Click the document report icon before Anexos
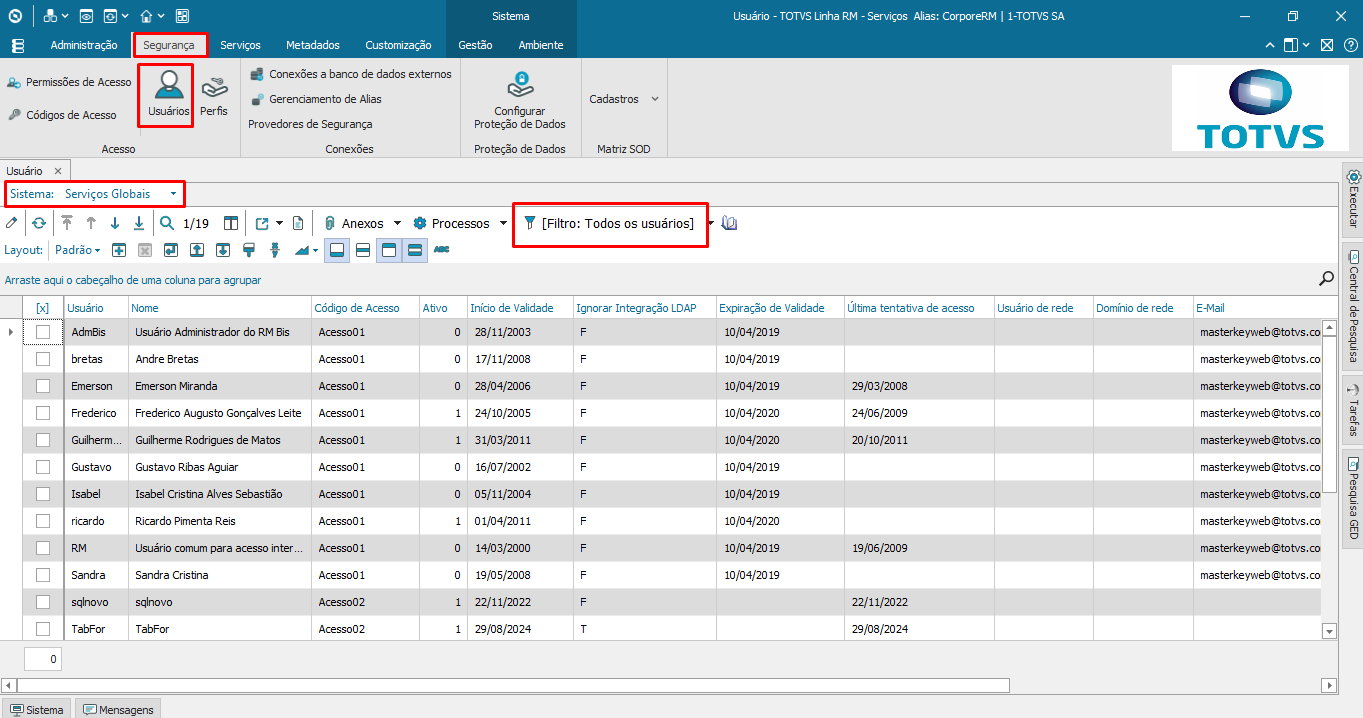The image size is (1363, 718). (x=298, y=223)
